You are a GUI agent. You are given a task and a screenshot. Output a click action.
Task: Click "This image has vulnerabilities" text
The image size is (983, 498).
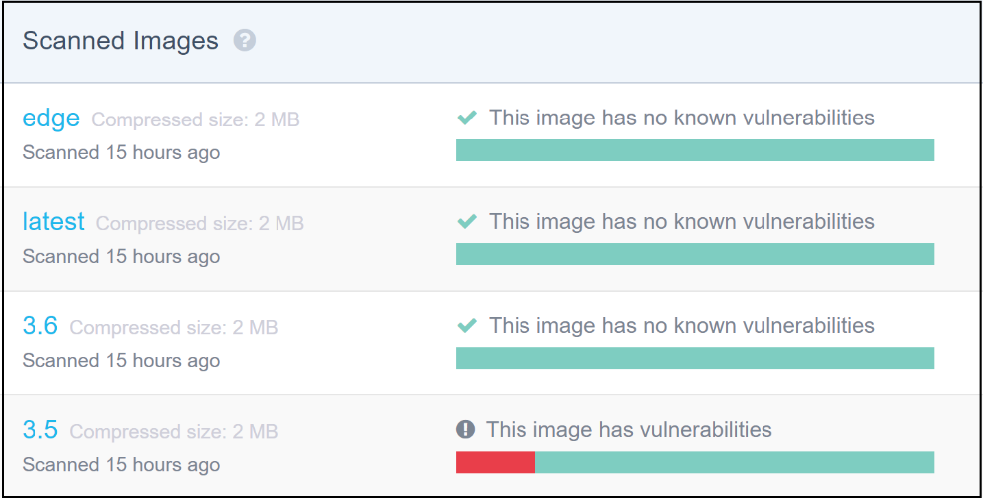[x=629, y=430]
